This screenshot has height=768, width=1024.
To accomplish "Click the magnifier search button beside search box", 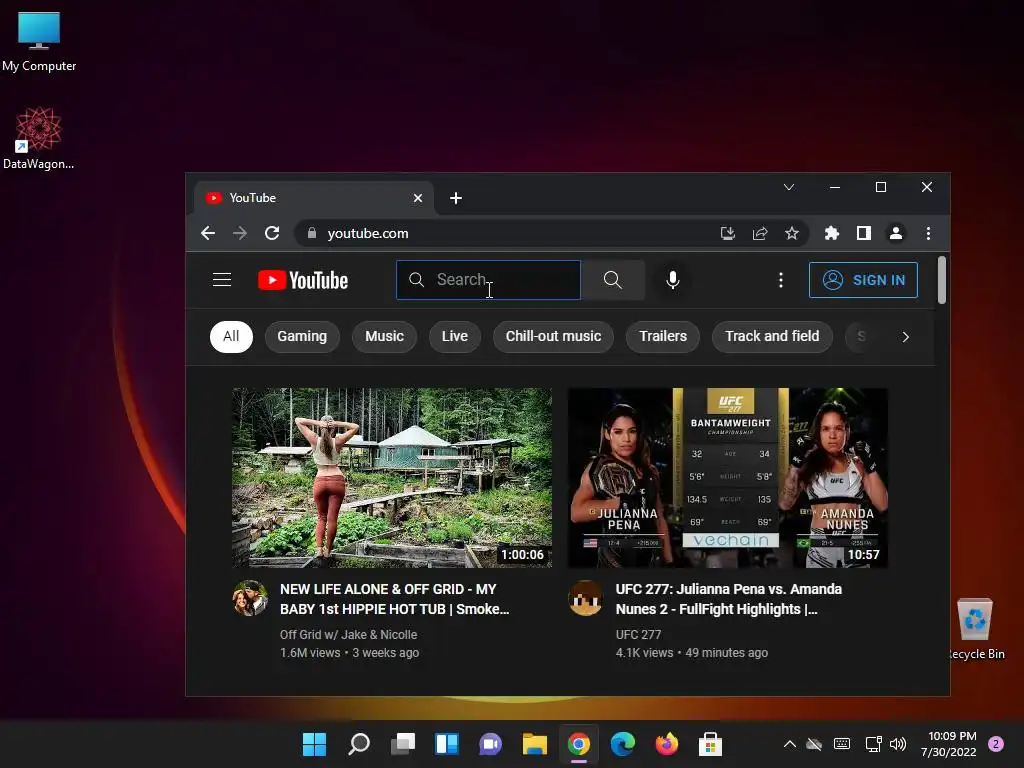I will [613, 280].
